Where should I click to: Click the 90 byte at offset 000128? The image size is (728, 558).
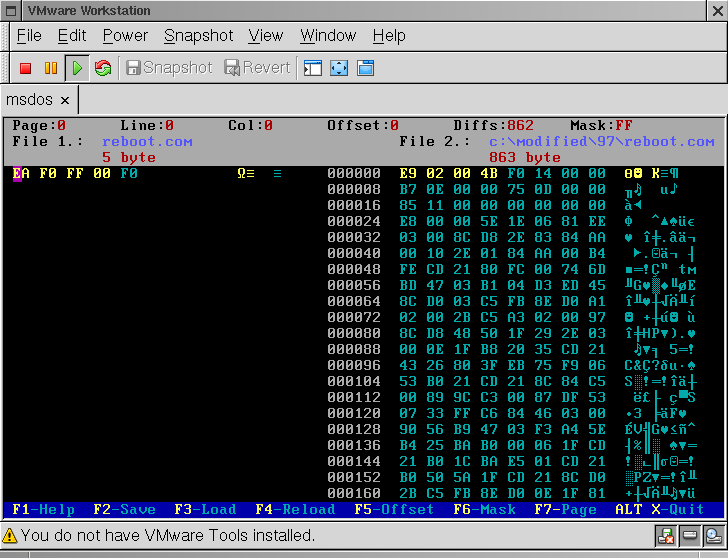[x=408, y=429]
